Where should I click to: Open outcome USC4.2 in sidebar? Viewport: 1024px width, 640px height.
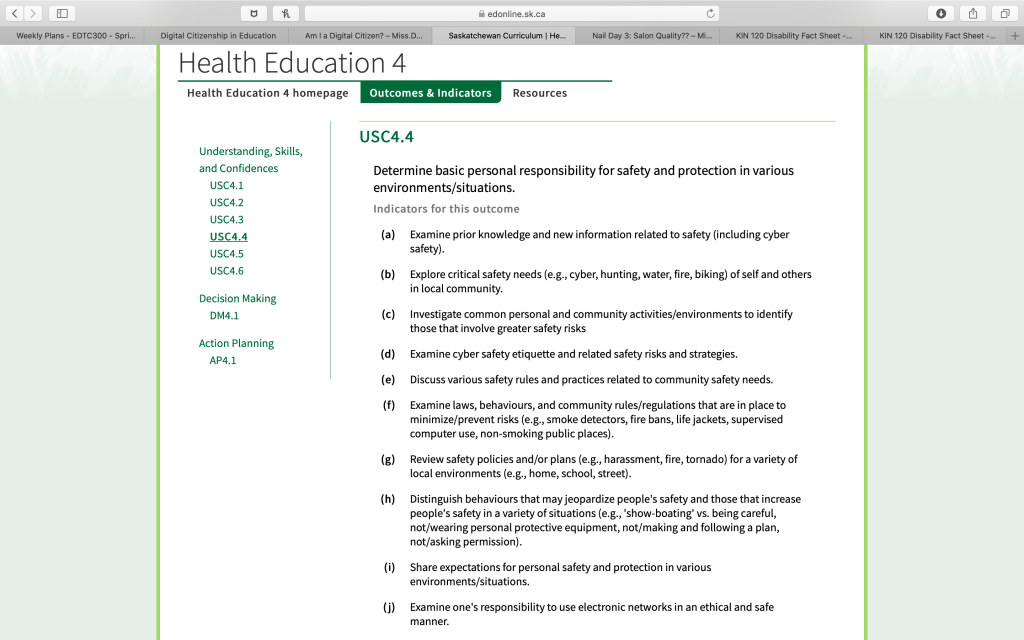coord(226,202)
